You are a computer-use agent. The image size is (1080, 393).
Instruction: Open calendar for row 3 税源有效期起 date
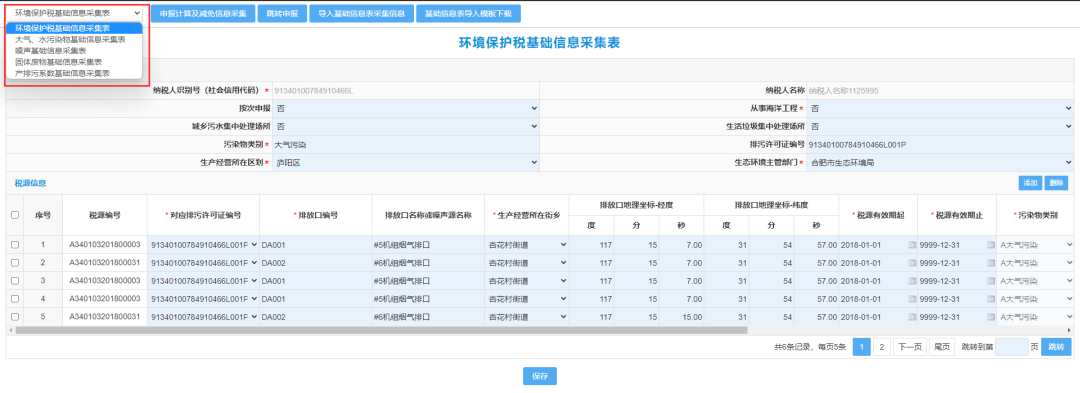[913, 281]
